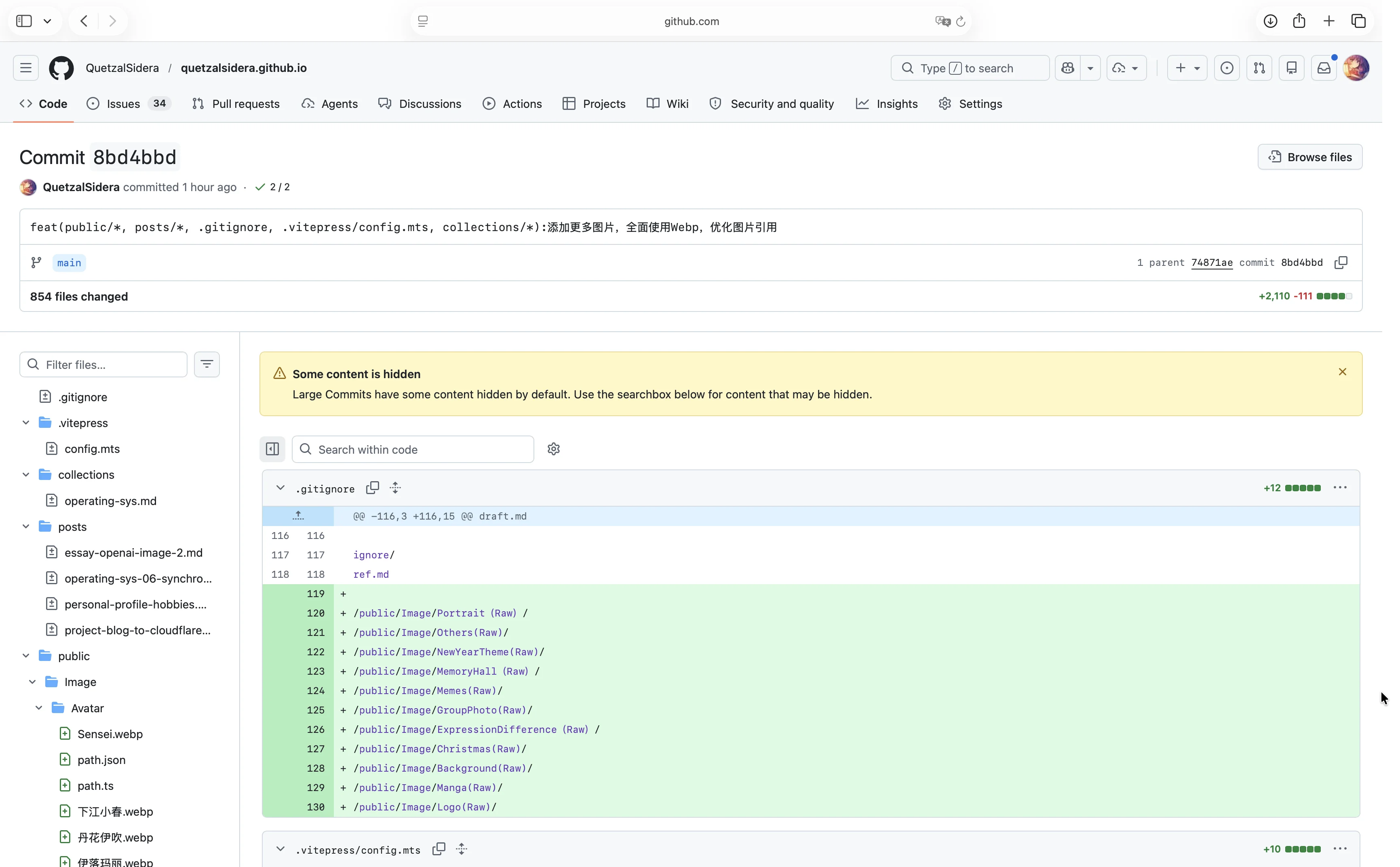1400x867 pixels.
Task: Switch to the Settings tab
Action: 970,104
